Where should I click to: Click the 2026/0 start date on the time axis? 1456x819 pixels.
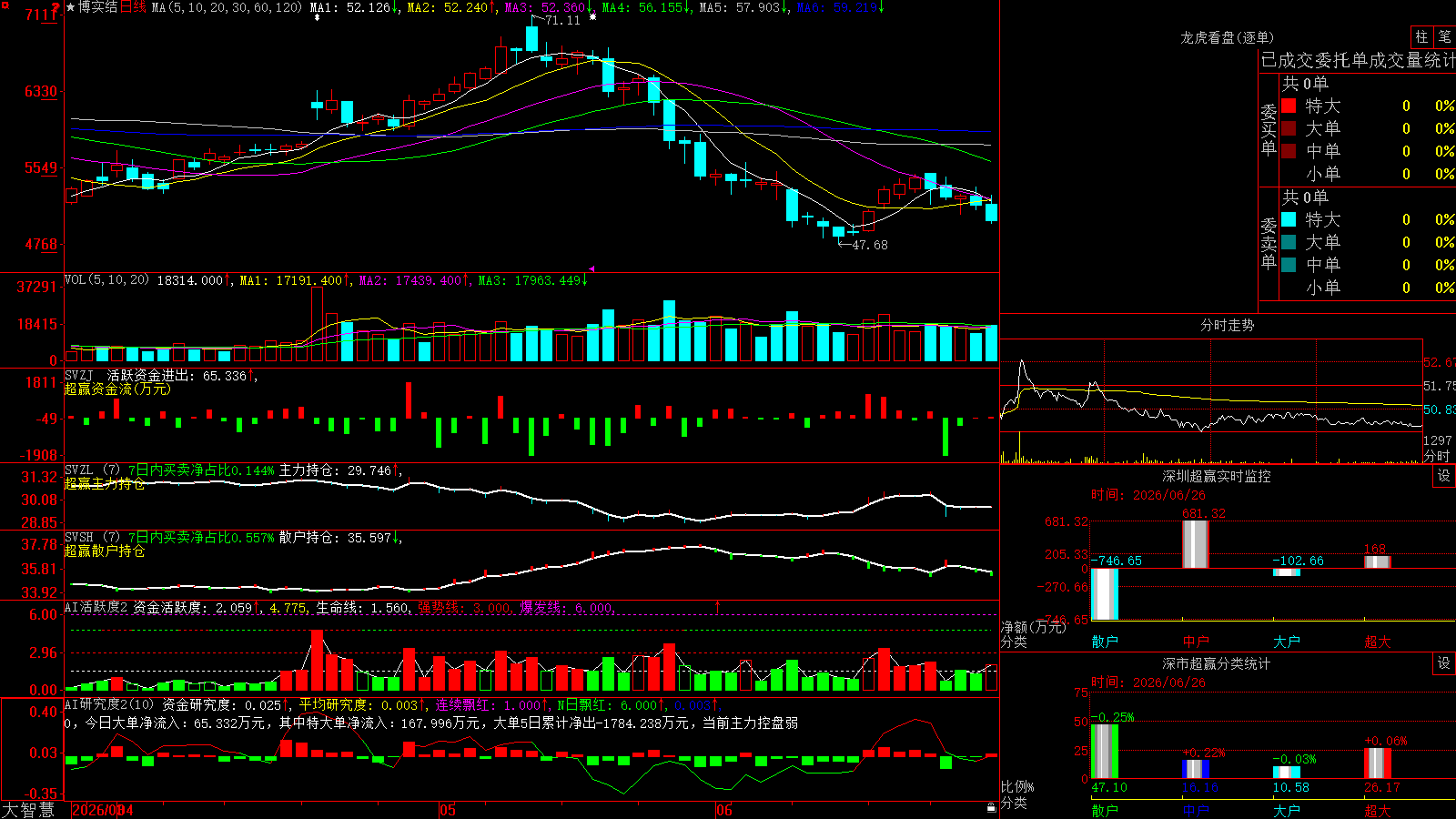96,810
